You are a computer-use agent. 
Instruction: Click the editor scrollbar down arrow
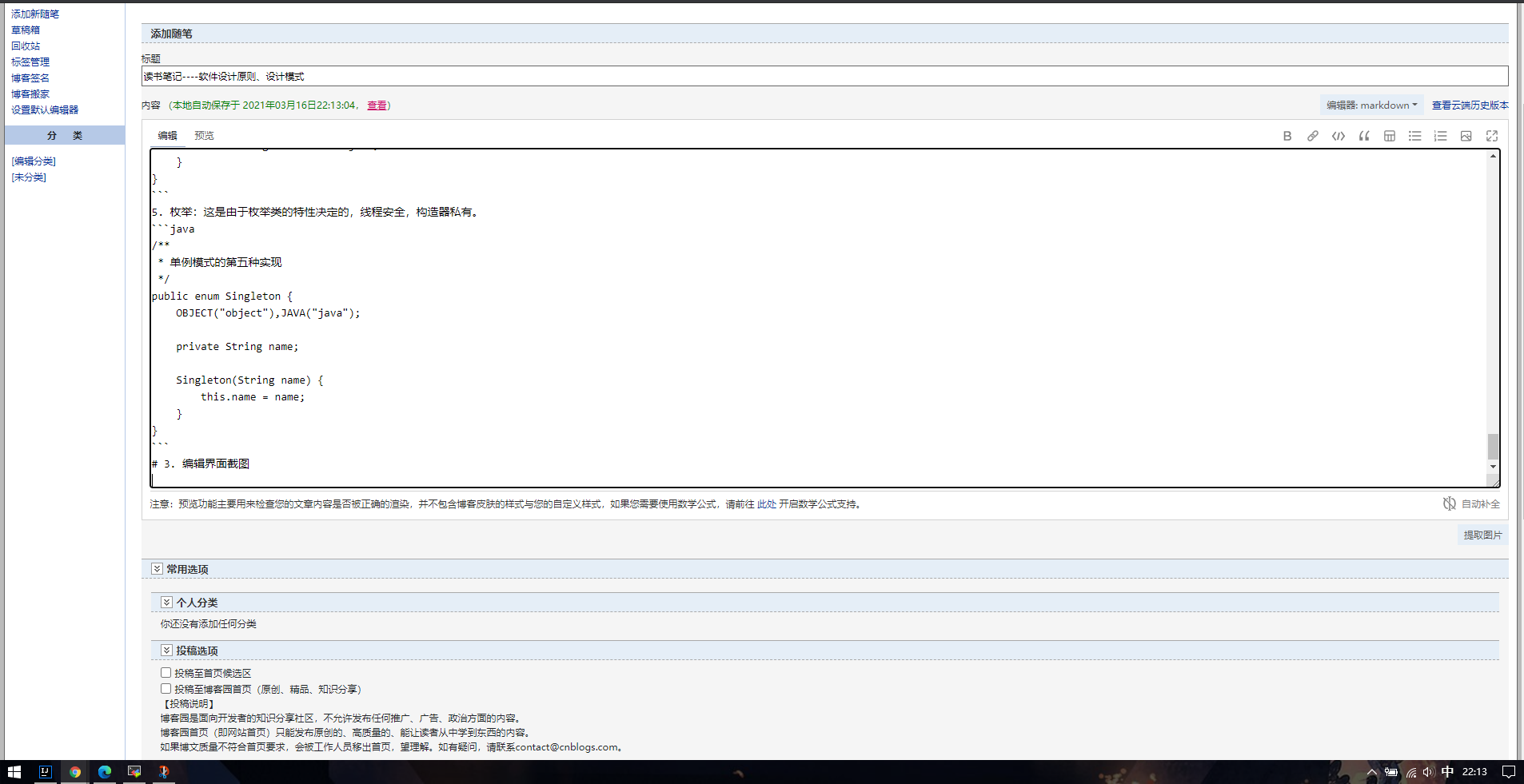tap(1493, 467)
